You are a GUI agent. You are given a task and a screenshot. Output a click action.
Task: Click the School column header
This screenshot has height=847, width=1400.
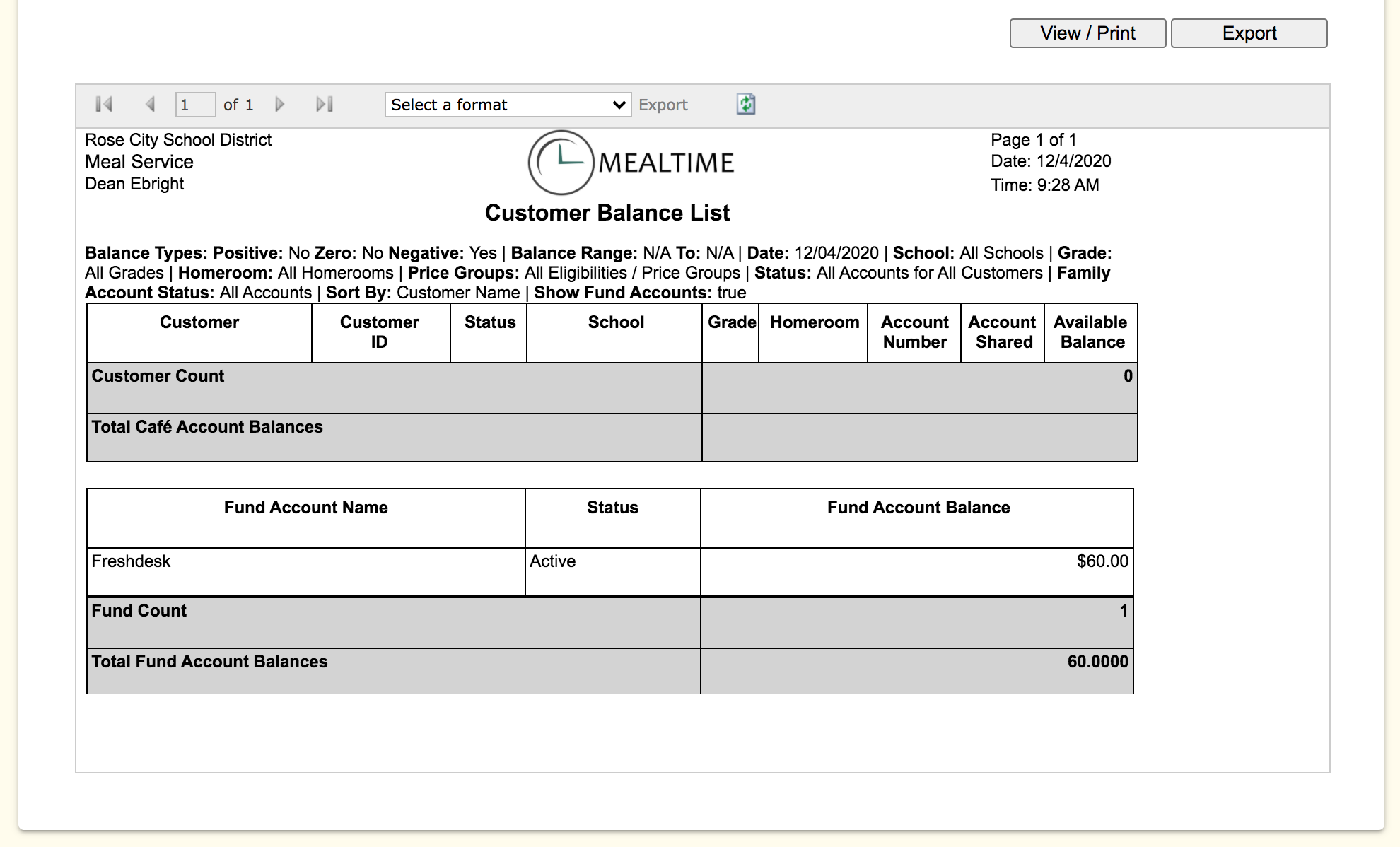click(x=615, y=322)
